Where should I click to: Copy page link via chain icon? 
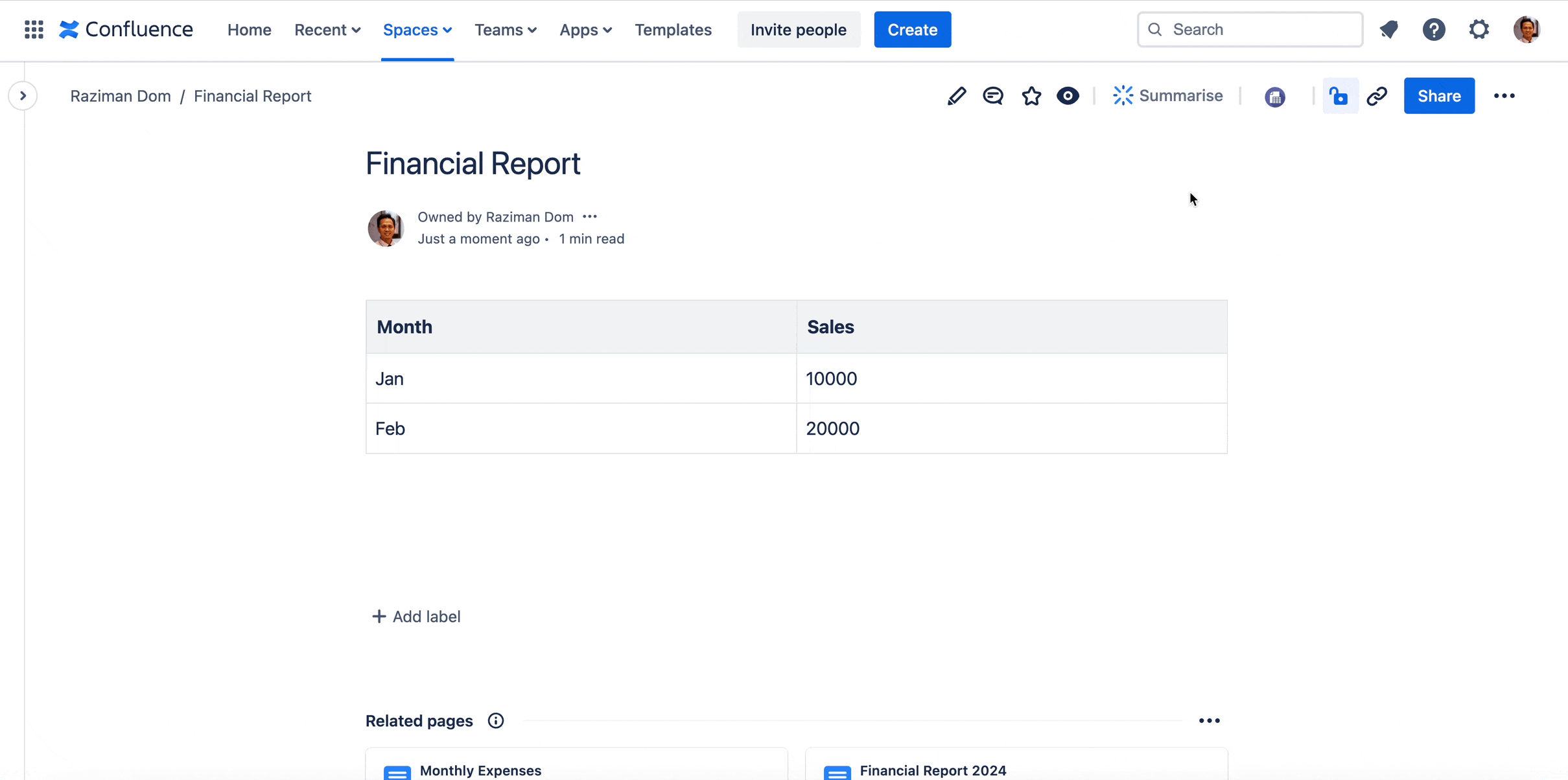1377,96
